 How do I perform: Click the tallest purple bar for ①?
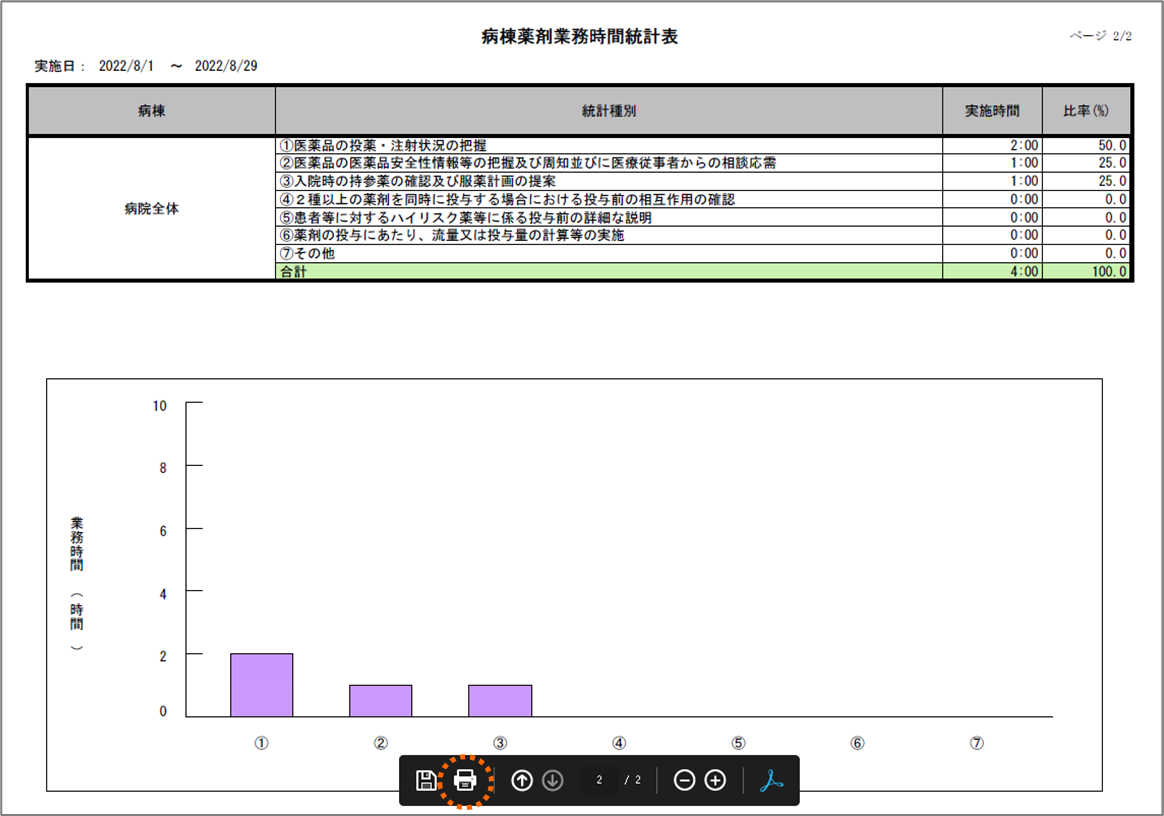click(x=261, y=685)
